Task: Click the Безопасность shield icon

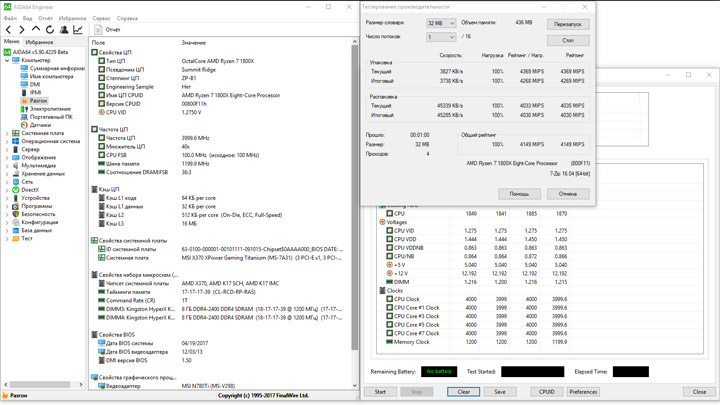Action: pos(16,214)
